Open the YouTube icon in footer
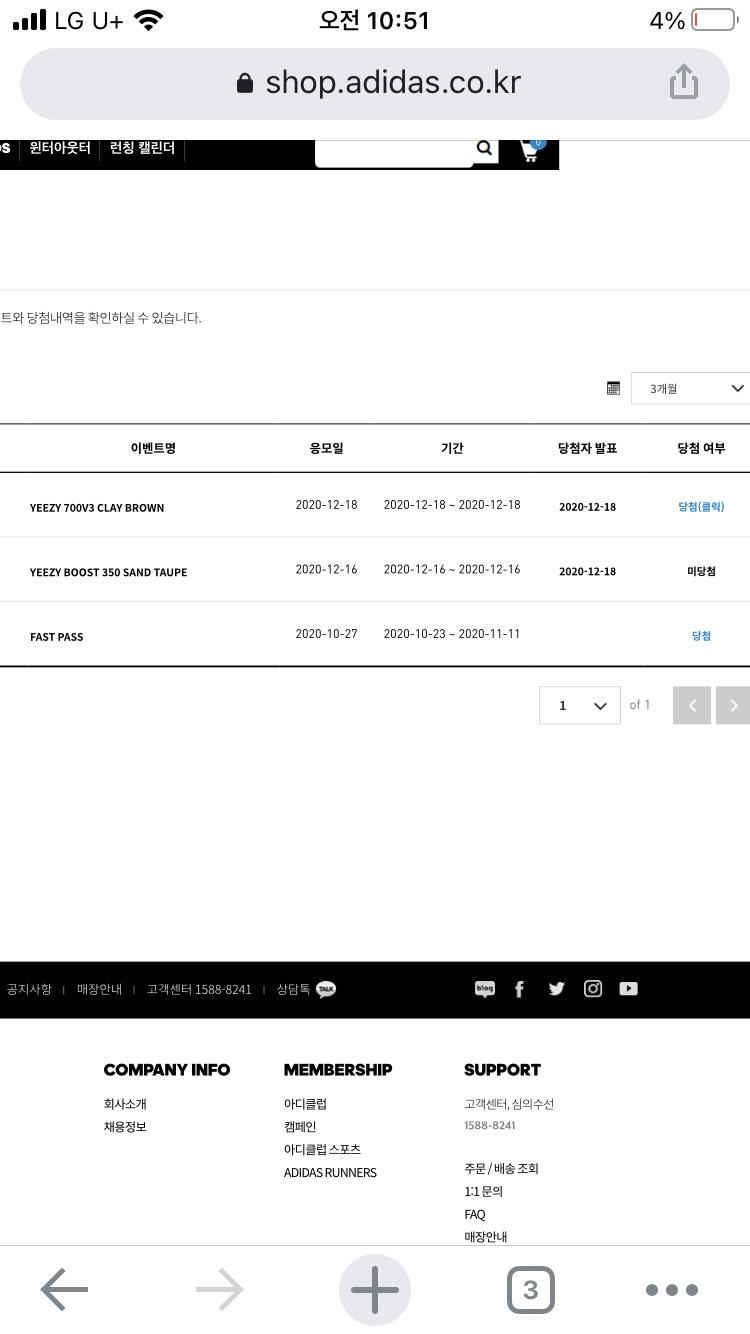This screenshot has height=1334, width=750. click(628, 989)
